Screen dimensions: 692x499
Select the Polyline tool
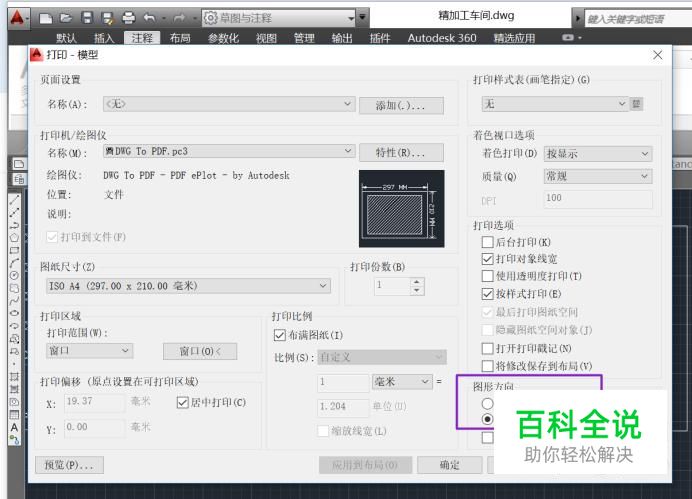pyautogui.click(x=15, y=225)
